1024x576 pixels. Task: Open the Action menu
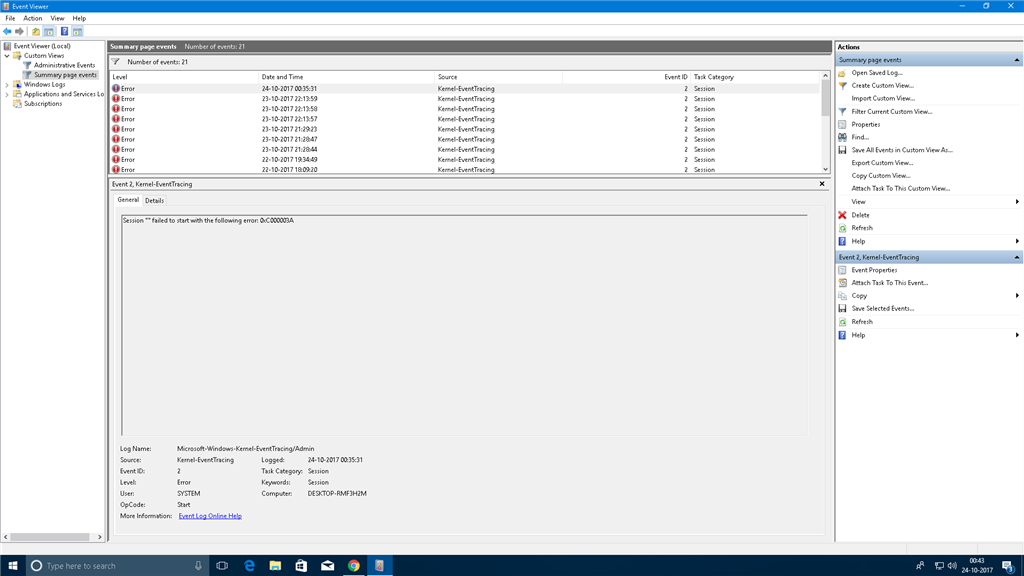click(x=33, y=18)
